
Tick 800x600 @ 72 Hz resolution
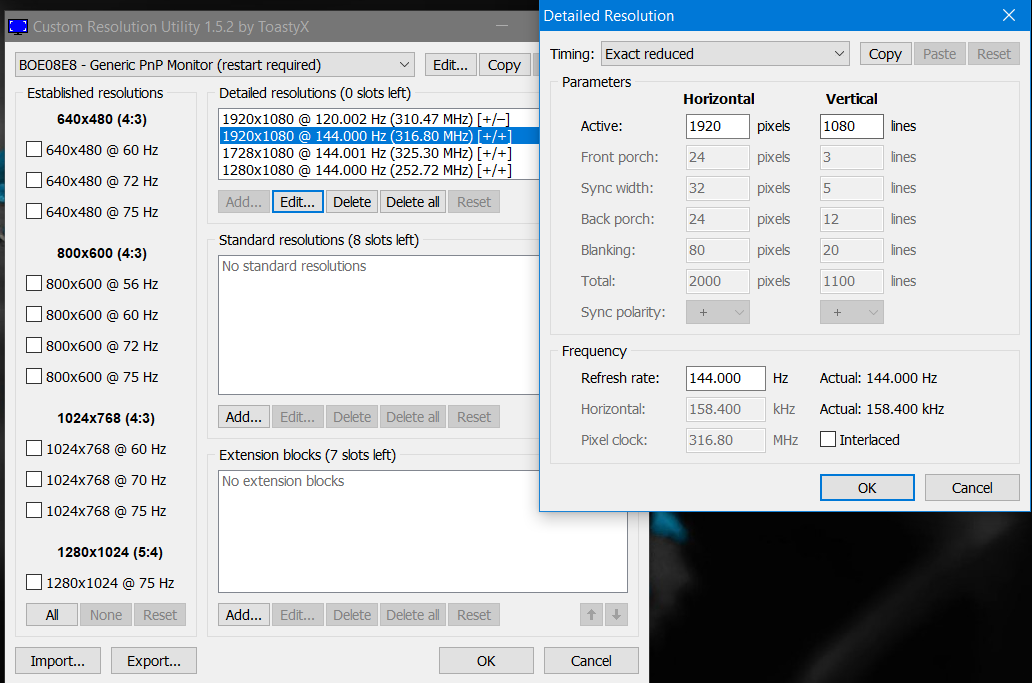[x=34, y=346]
